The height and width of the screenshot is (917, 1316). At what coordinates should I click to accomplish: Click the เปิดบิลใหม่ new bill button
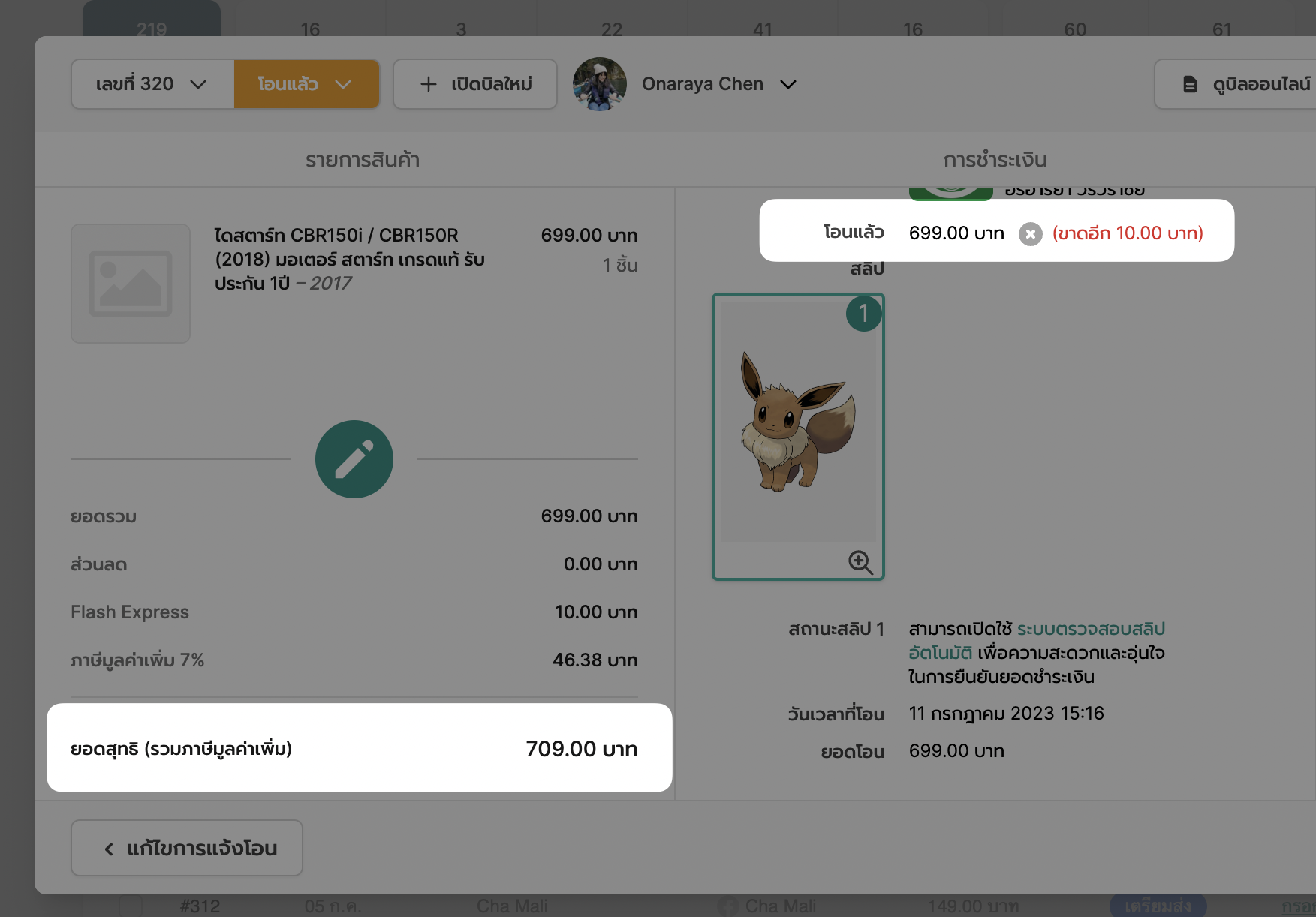point(475,84)
